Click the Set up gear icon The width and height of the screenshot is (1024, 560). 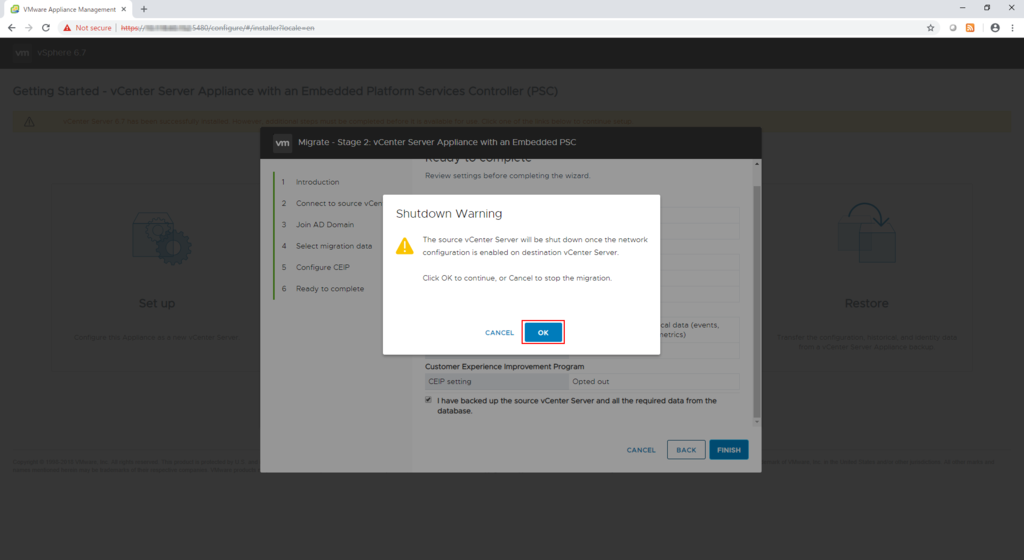pos(161,238)
